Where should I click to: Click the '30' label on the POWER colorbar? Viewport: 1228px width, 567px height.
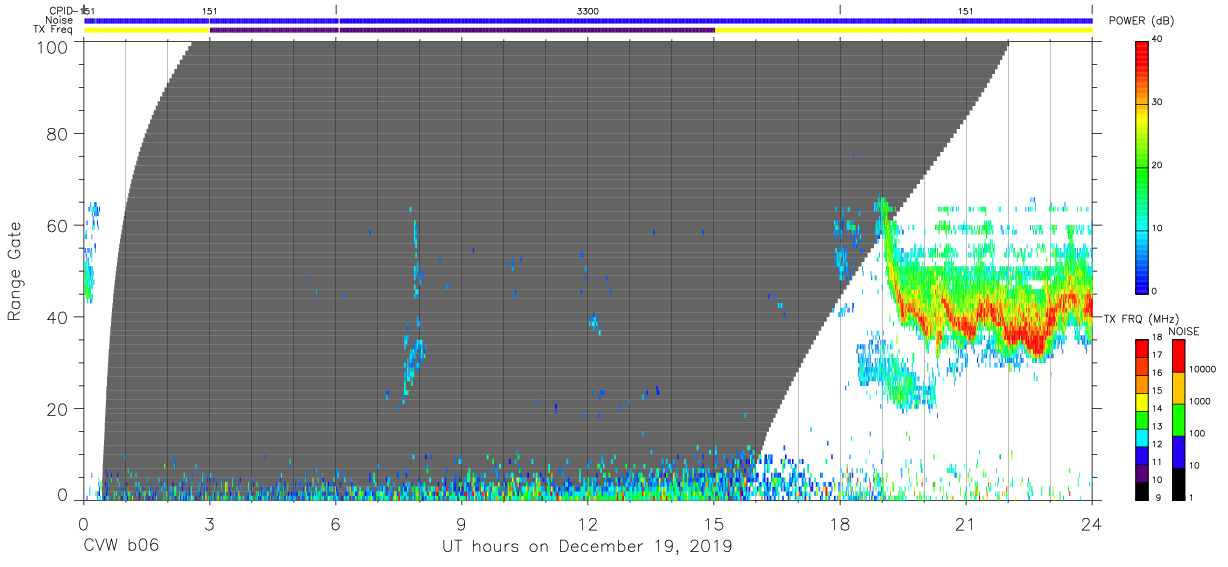click(1157, 102)
